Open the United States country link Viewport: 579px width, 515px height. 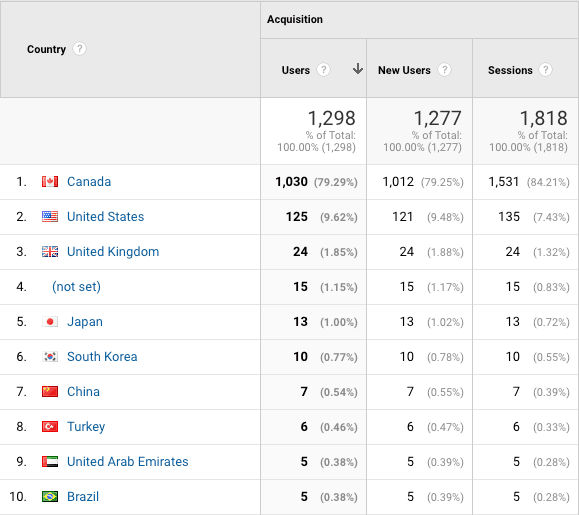click(106, 217)
